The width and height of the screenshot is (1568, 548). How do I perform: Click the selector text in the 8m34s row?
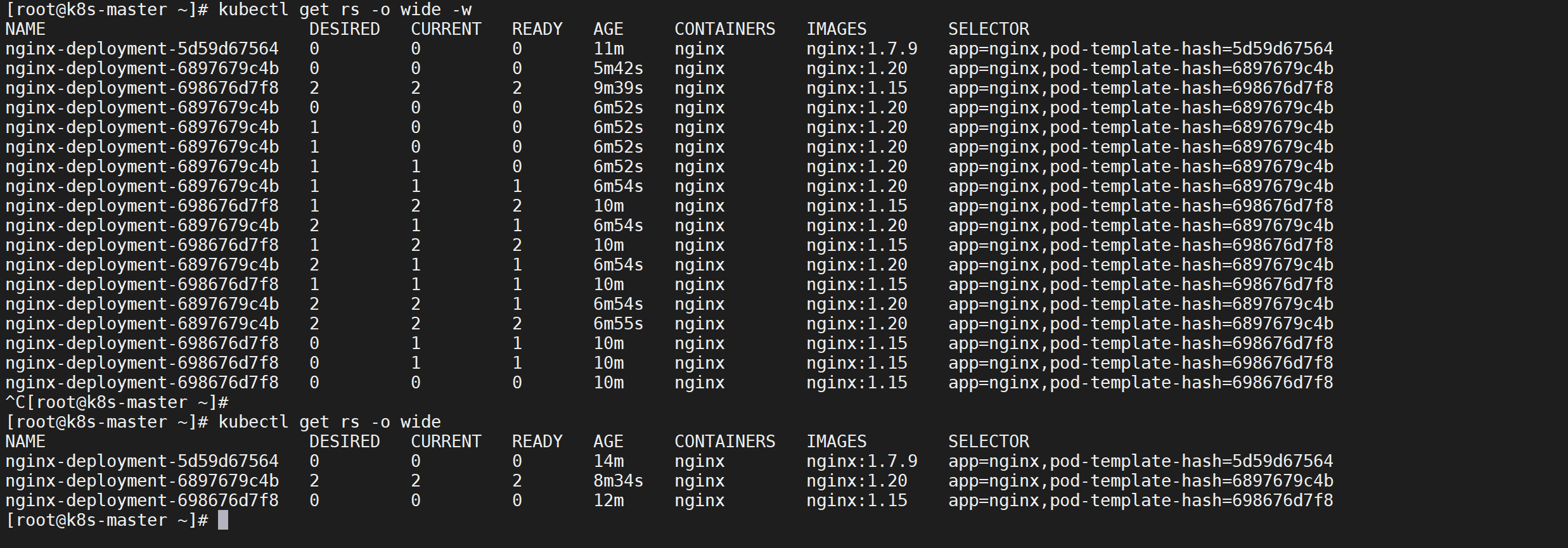tap(1141, 481)
